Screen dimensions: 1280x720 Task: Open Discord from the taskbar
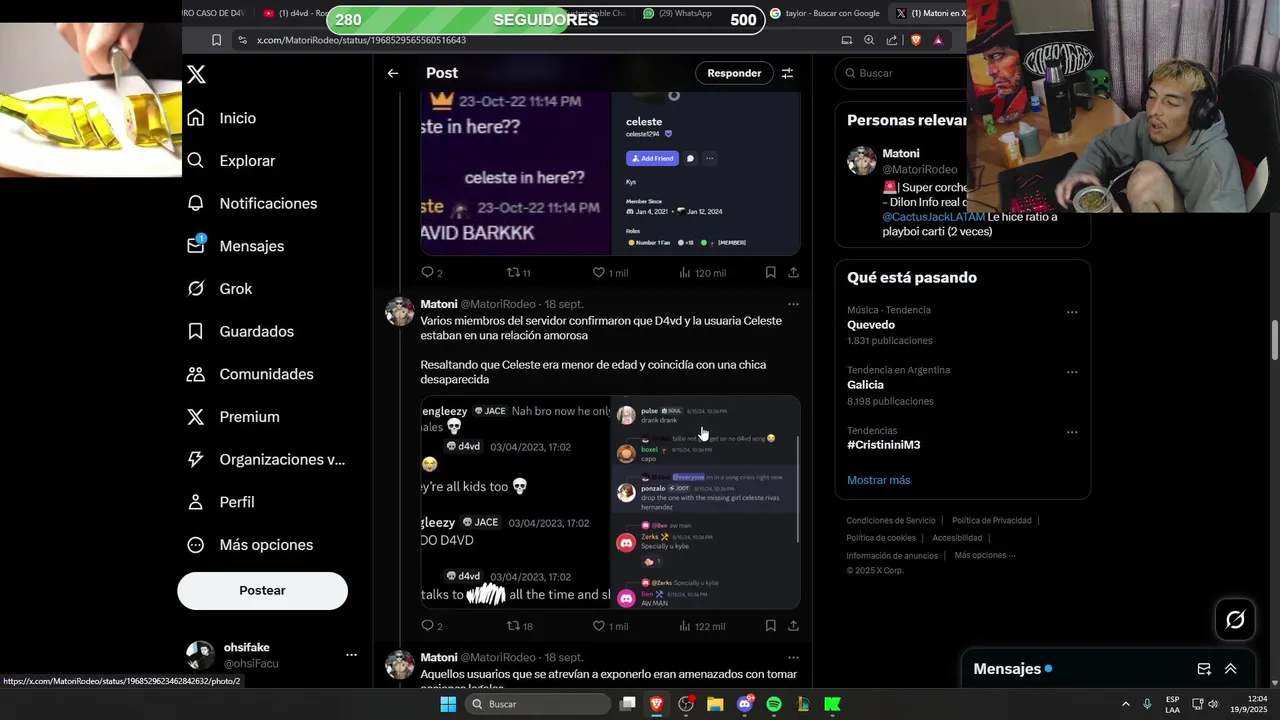point(745,704)
